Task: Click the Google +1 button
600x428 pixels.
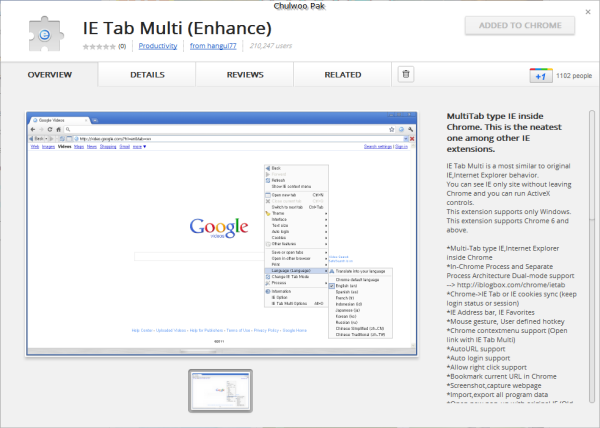Action: coord(541,76)
